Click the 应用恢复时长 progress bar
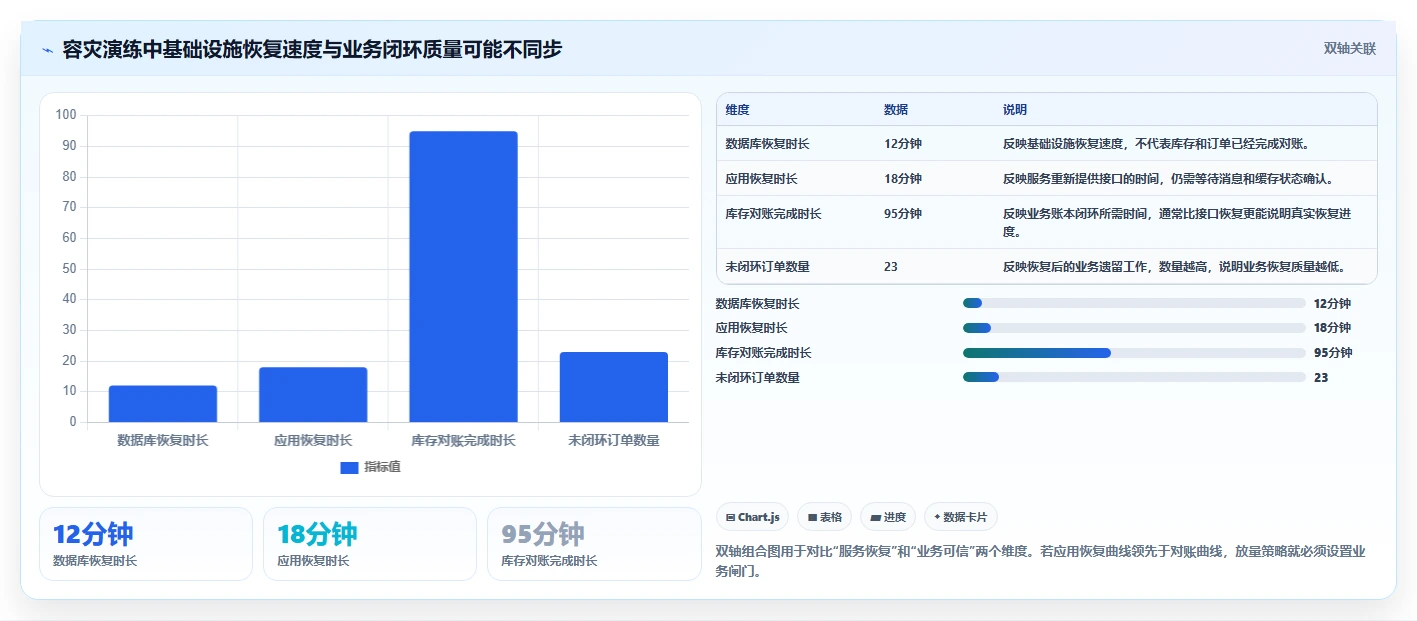1417x621 pixels. [x=1134, y=328]
